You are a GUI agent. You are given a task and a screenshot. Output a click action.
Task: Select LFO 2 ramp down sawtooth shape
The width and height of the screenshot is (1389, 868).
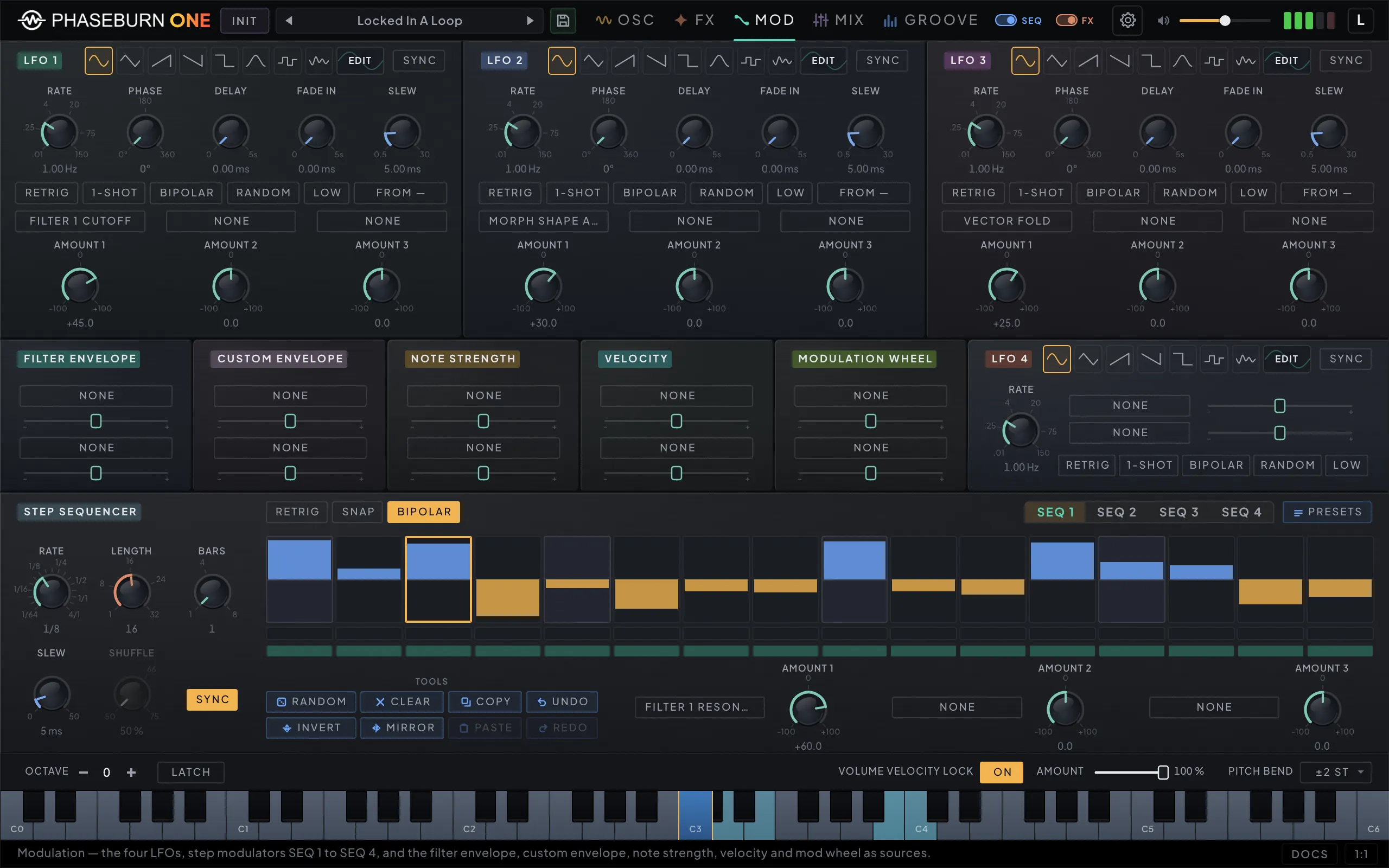pos(656,60)
